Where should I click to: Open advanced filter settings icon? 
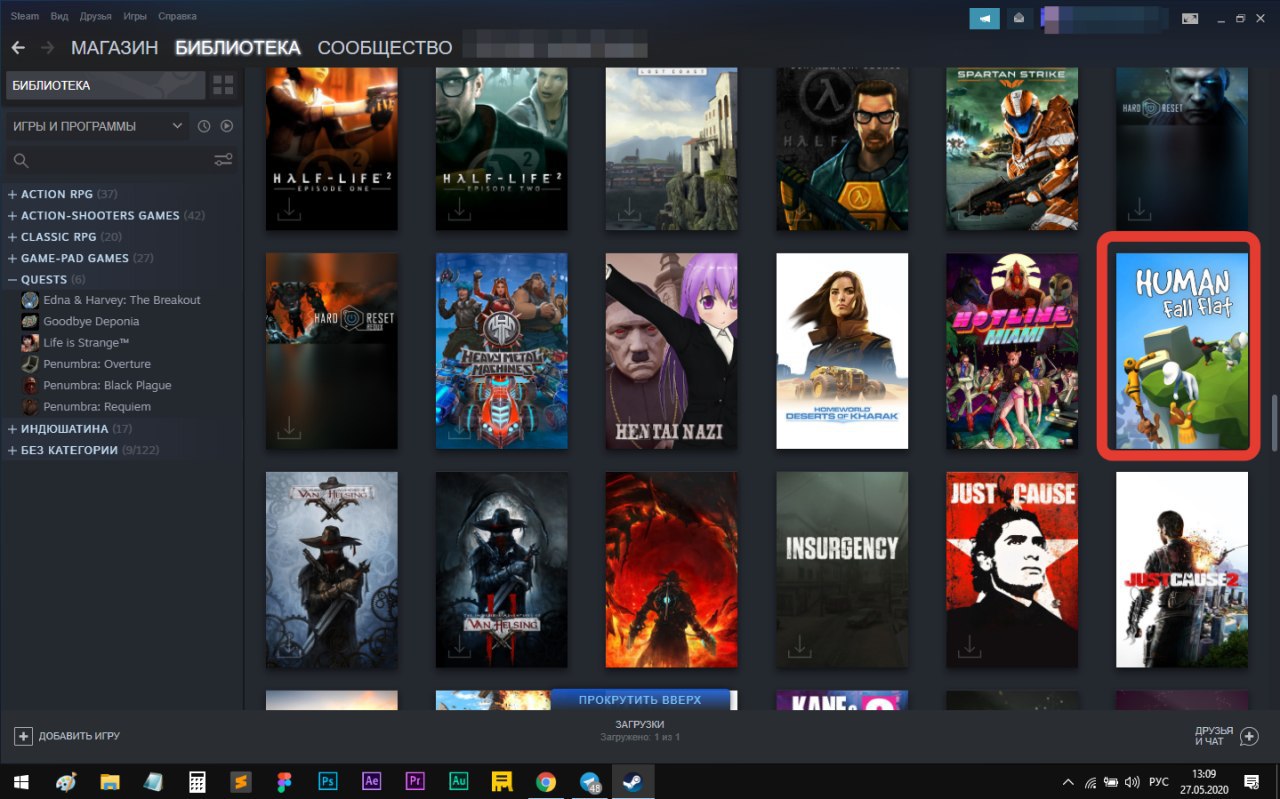pyautogui.click(x=223, y=160)
